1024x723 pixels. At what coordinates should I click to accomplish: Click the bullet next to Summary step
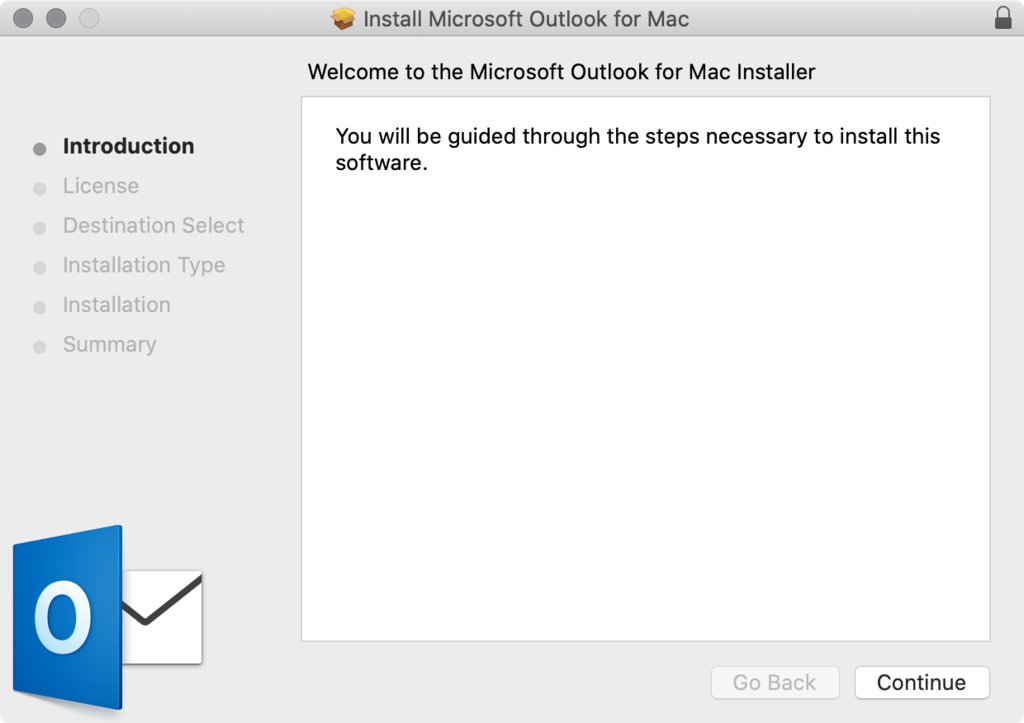(x=38, y=345)
